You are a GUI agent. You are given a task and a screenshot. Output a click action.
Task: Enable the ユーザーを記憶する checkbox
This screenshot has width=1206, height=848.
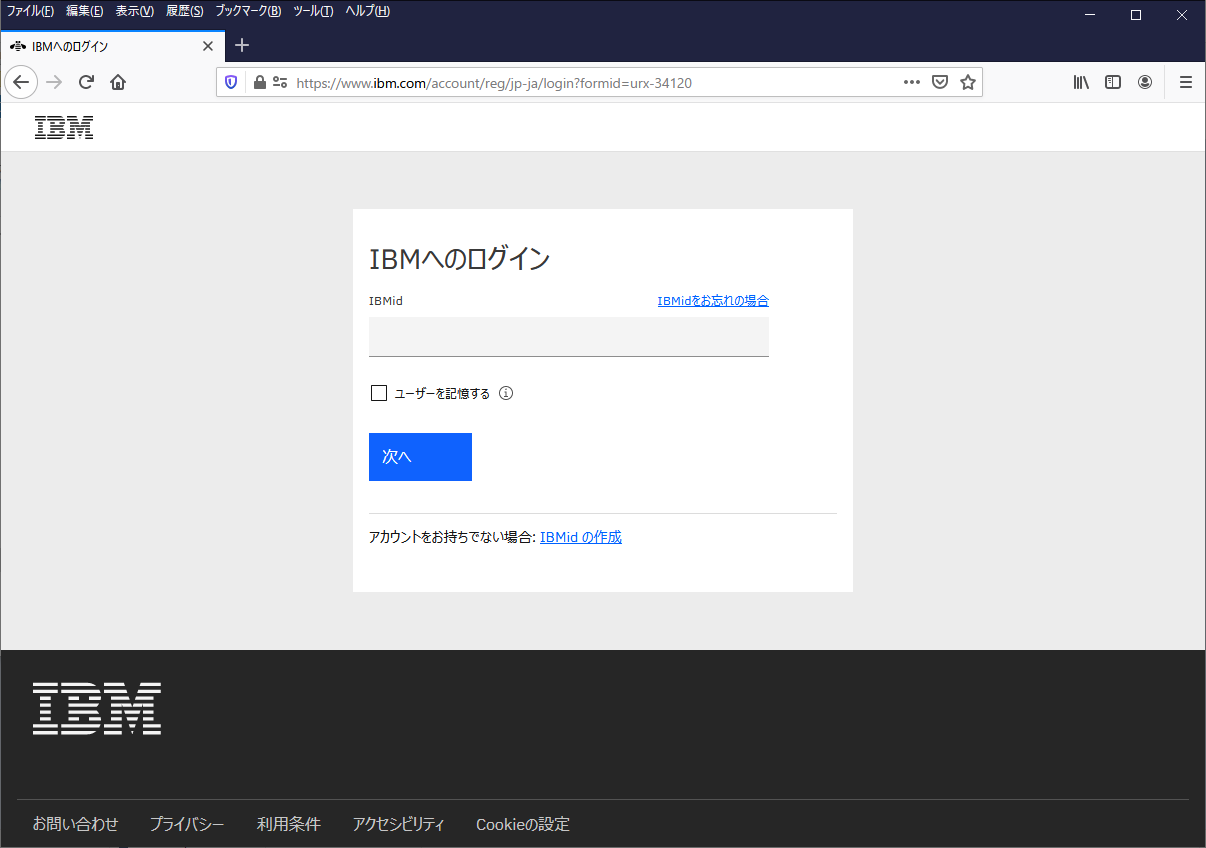(379, 393)
